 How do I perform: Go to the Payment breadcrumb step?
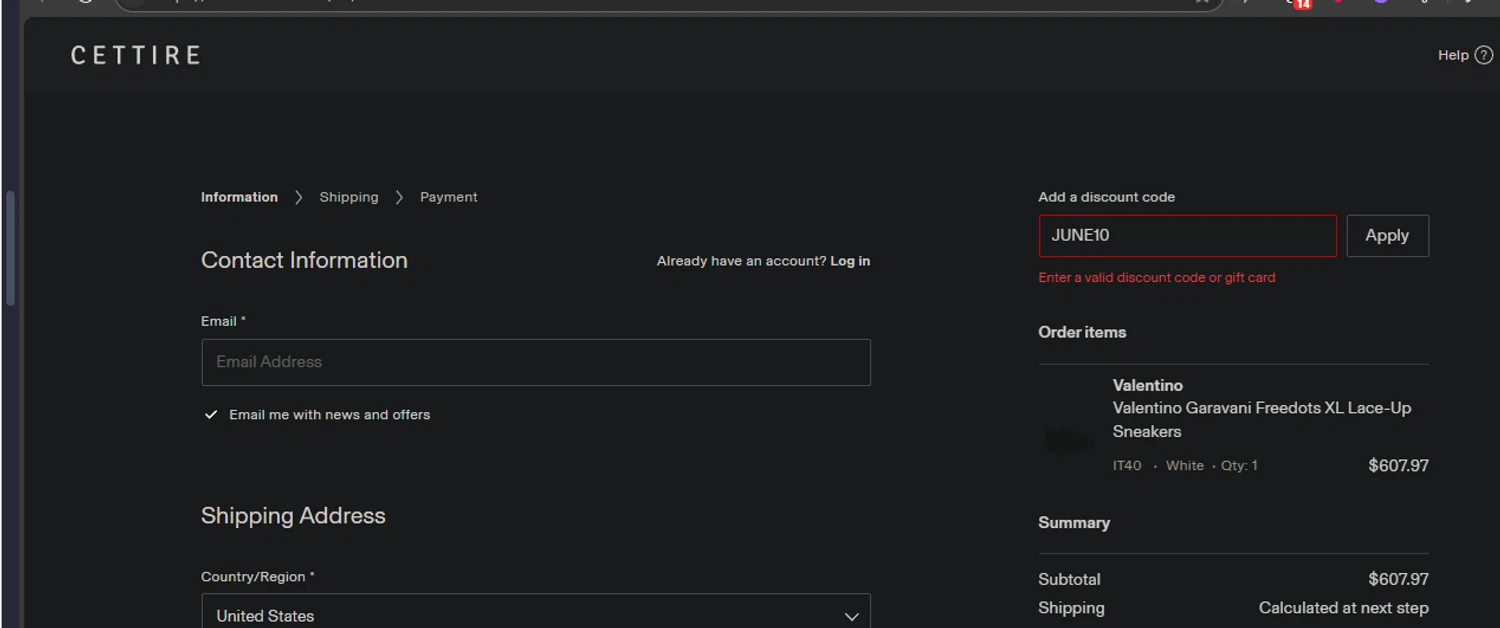pyautogui.click(x=448, y=197)
